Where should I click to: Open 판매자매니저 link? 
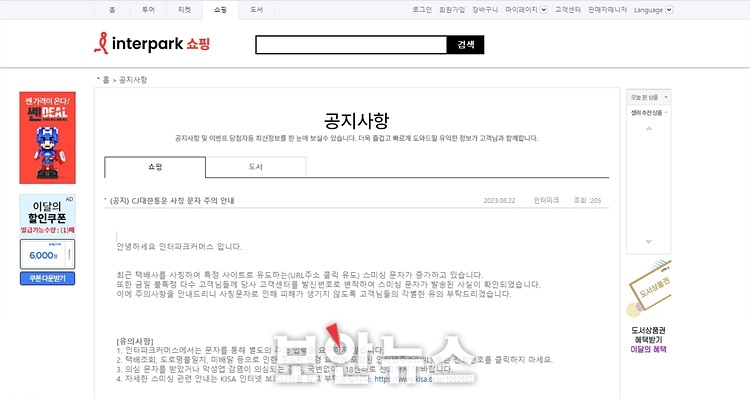point(607,10)
